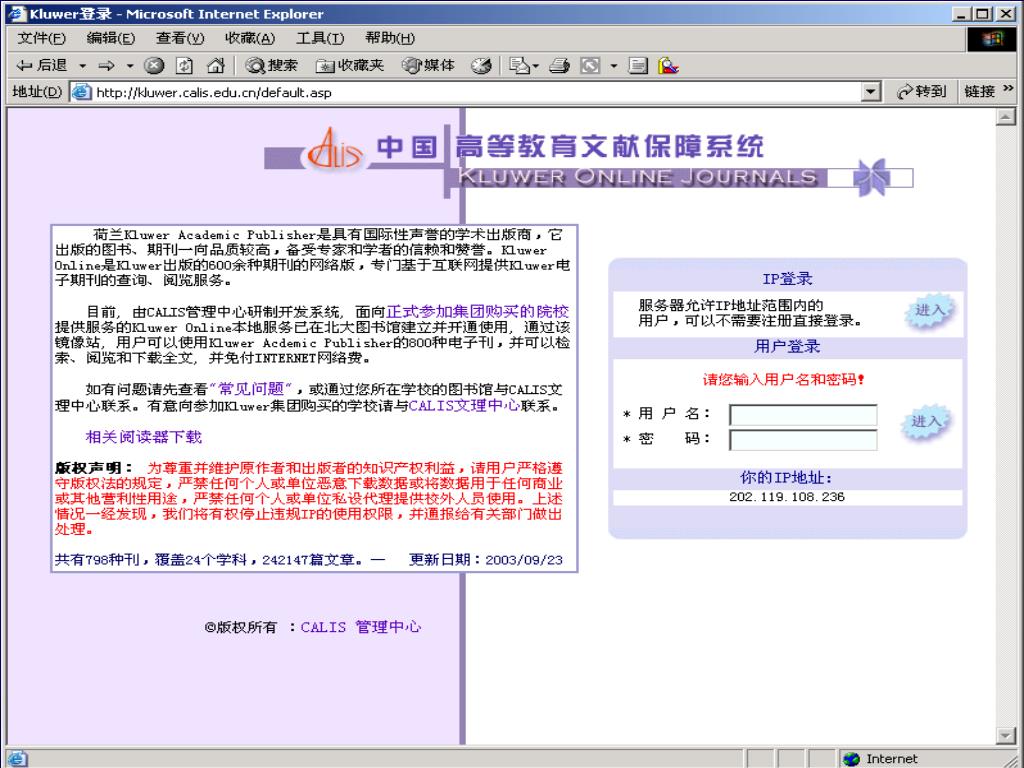The height and width of the screenshot is (768, 1024).
Task: Click the 请您输入用户名和密码 notice
Action: (x=784, y=379)
